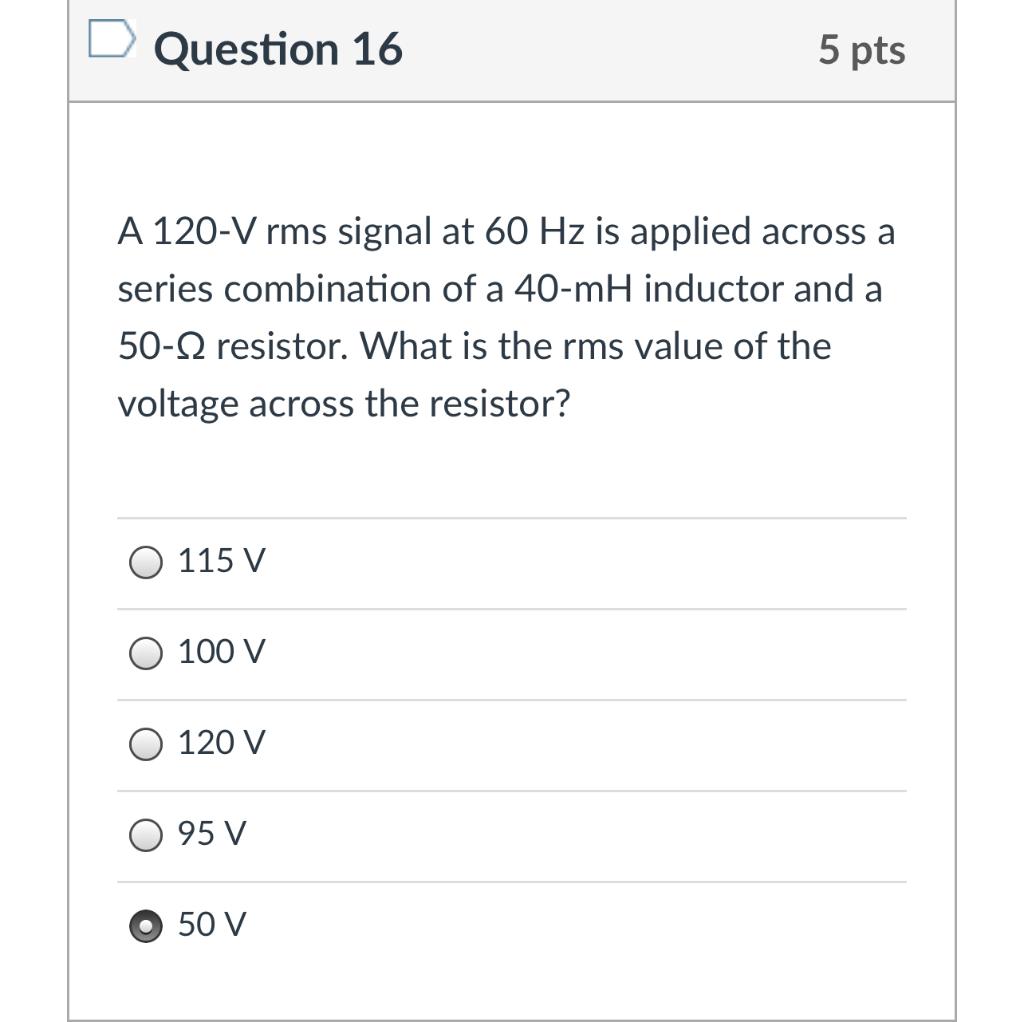Click the 115 V option label text

pos(220,562)
